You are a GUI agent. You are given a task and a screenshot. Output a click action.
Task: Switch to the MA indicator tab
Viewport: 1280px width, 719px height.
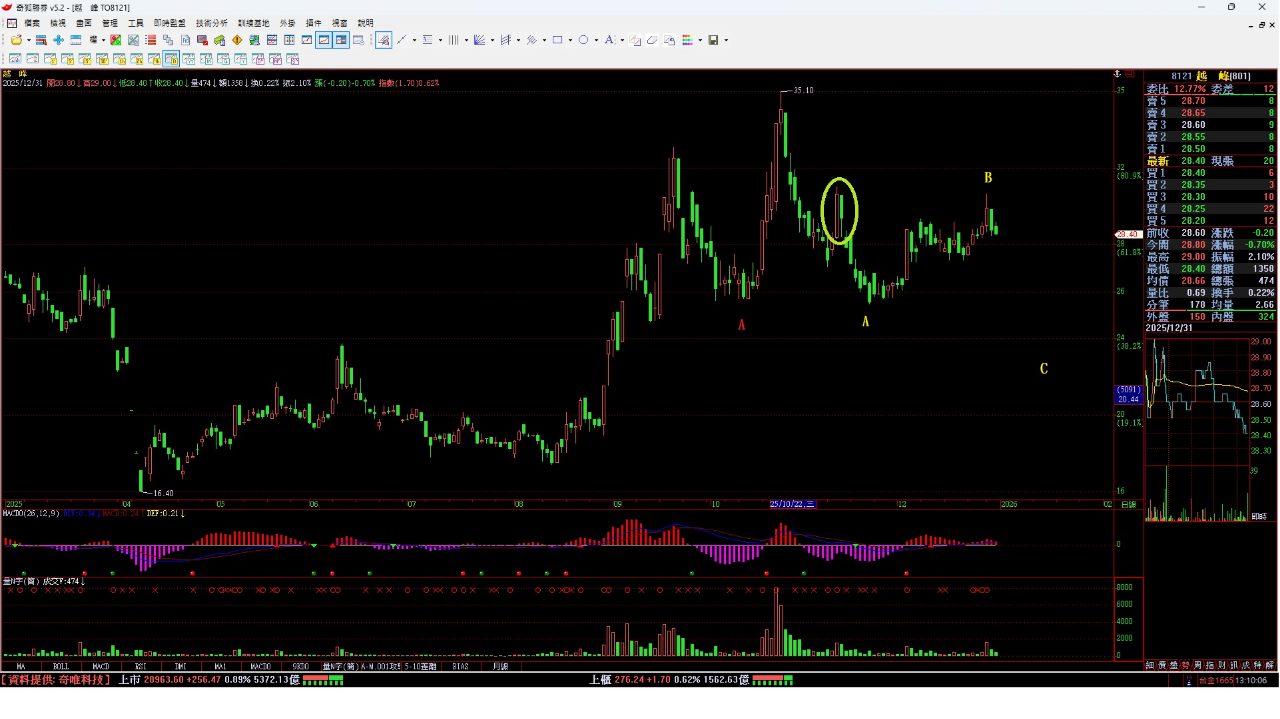click(21, 665)
